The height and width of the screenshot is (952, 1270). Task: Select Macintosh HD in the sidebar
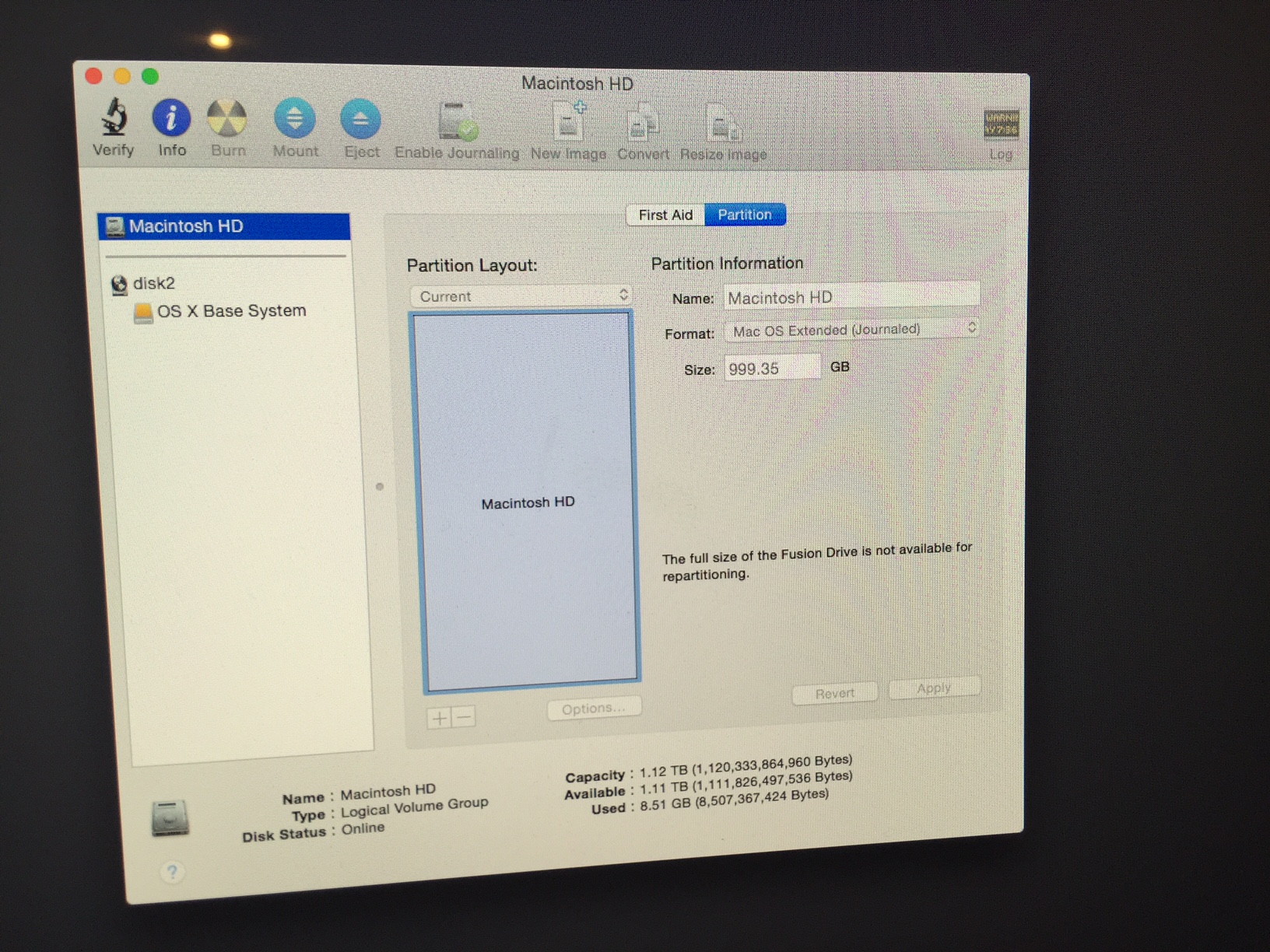click(224, 226)
